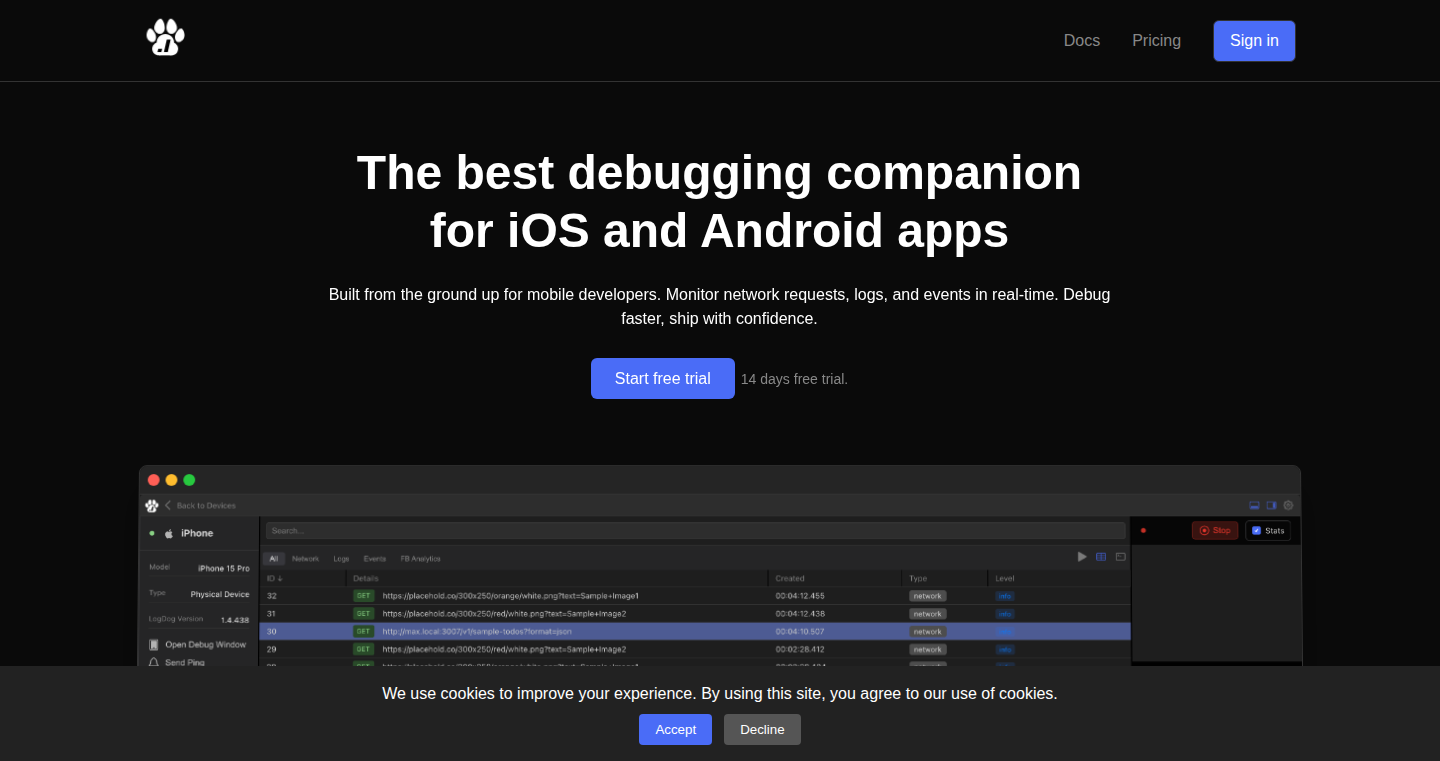Click timestamp 00:02:28.412
Screen dimensions: 1440x761
[800, 650]
